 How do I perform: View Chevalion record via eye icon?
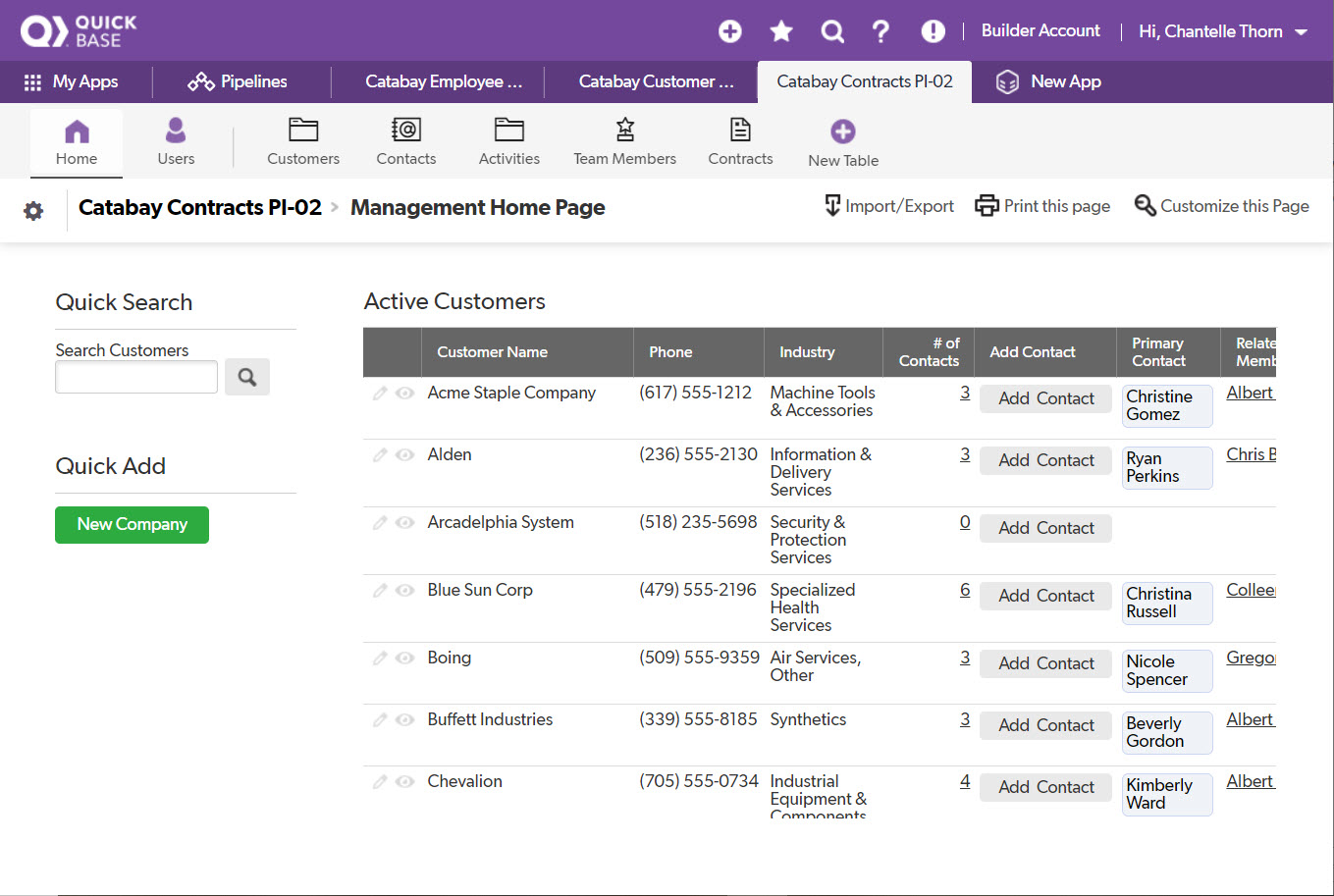(404, 782)
